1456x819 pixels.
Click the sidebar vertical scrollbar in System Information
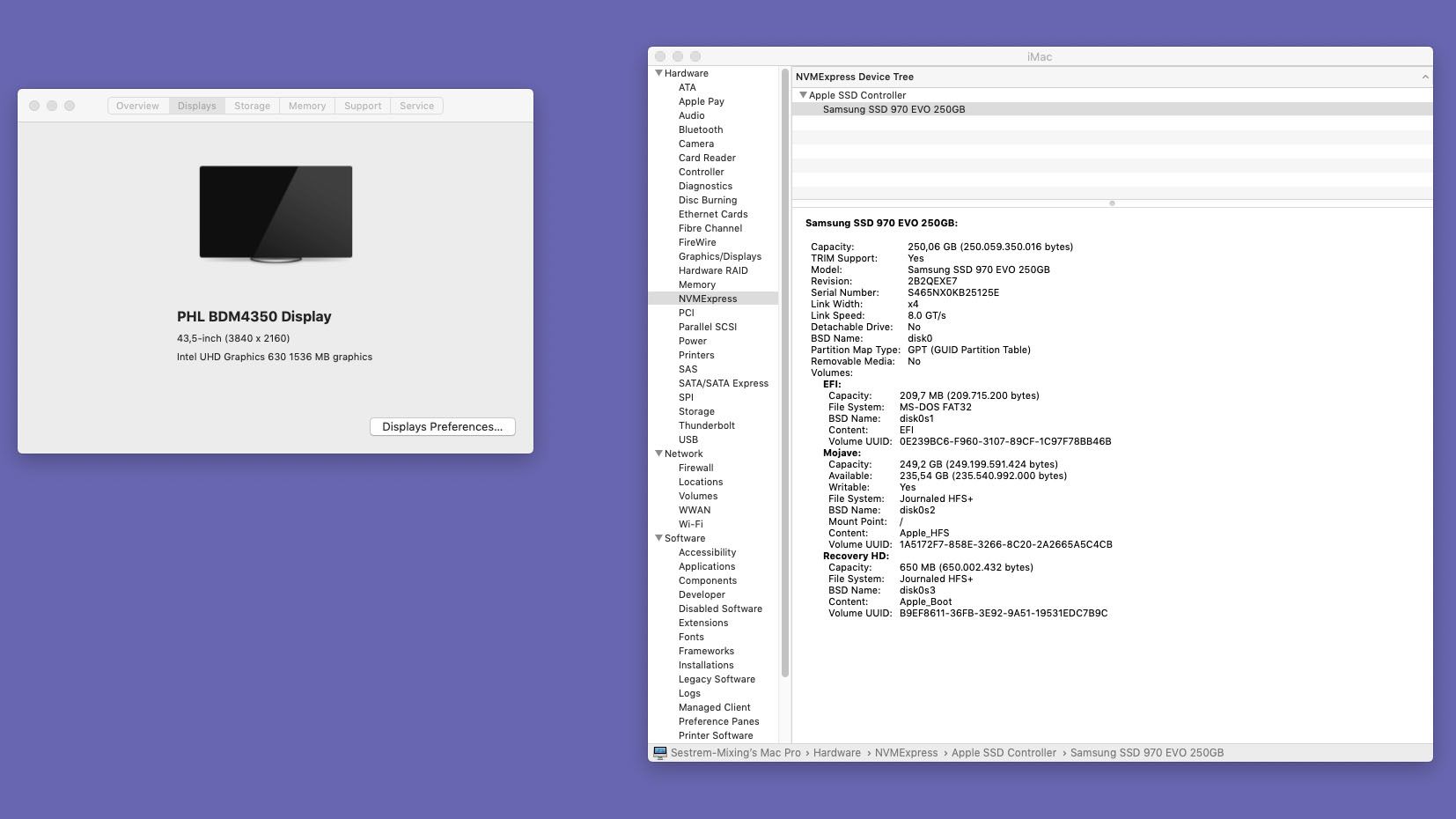(x=784, y=374)
